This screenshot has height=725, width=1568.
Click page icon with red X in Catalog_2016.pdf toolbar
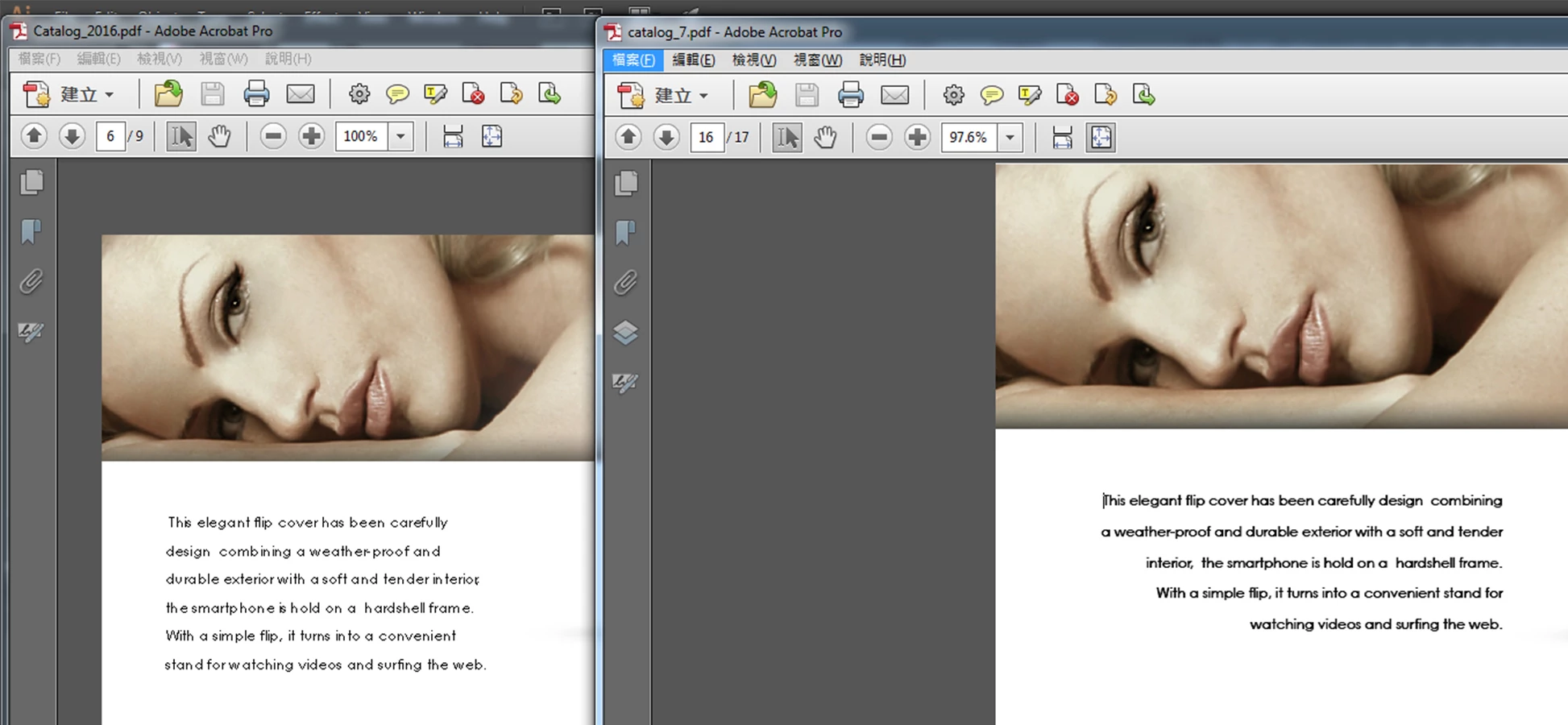point(473,94)
